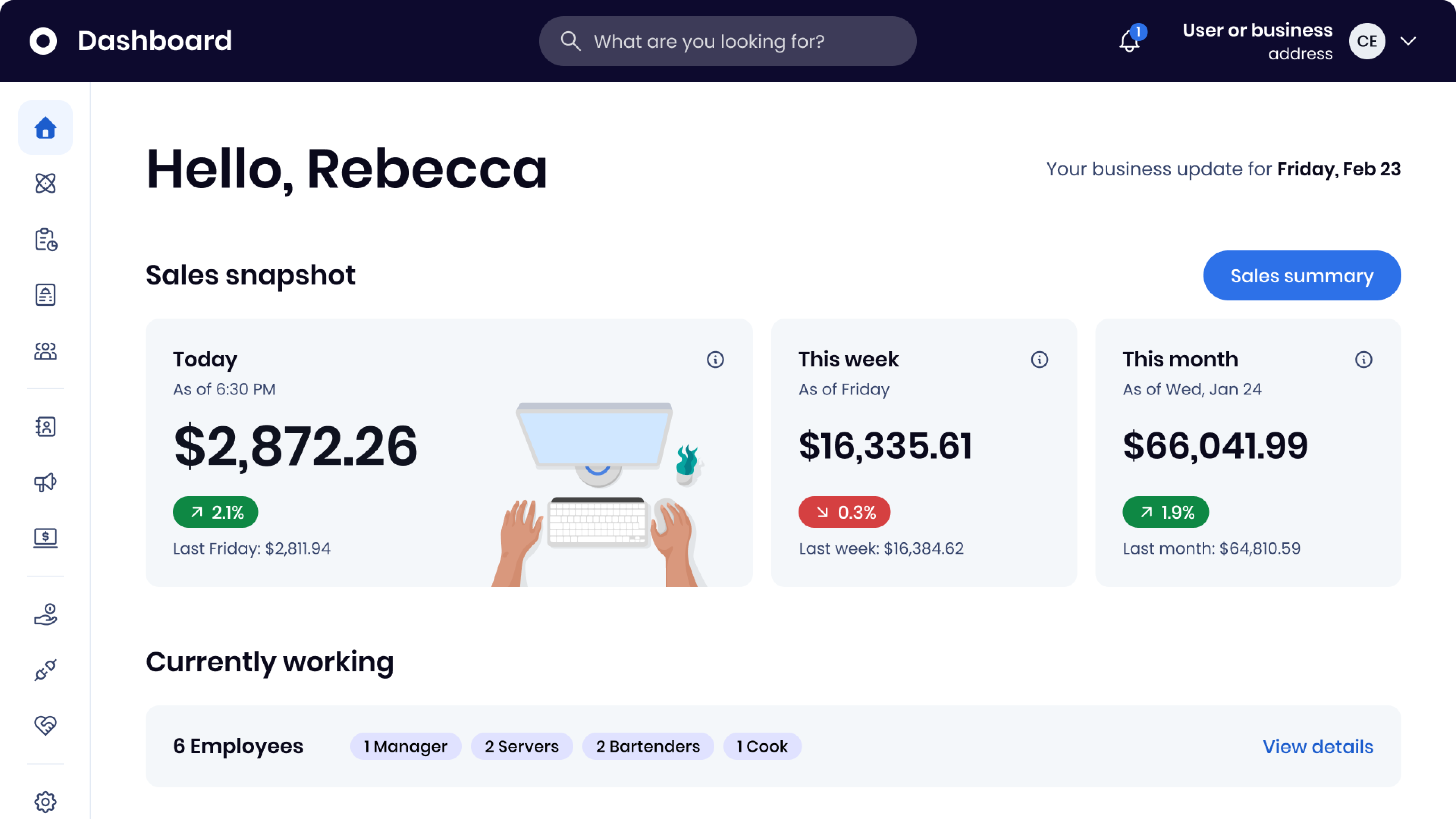Click the Home icon in the sidebar
Image resolution: width=1456 pixels, height=819 pixels.
(x=45, y=128)
